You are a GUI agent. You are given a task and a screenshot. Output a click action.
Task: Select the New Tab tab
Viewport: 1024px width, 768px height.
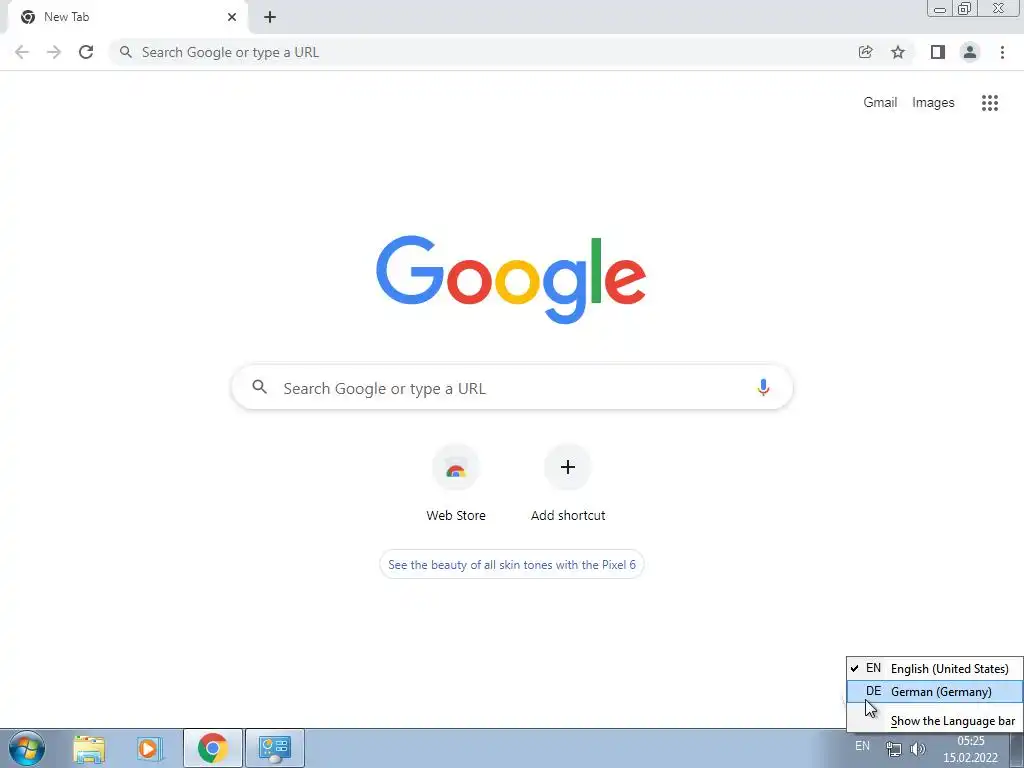click(127, 17)
